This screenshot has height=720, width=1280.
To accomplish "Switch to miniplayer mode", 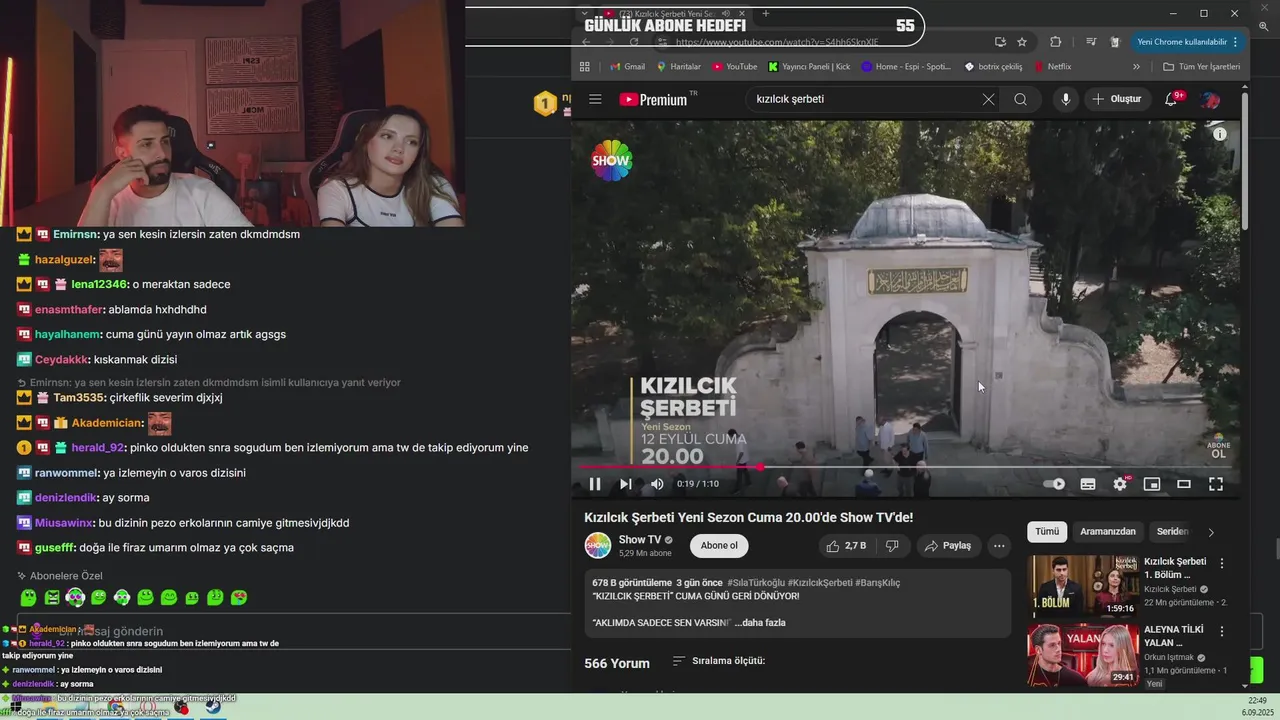I will (1152, 484).
